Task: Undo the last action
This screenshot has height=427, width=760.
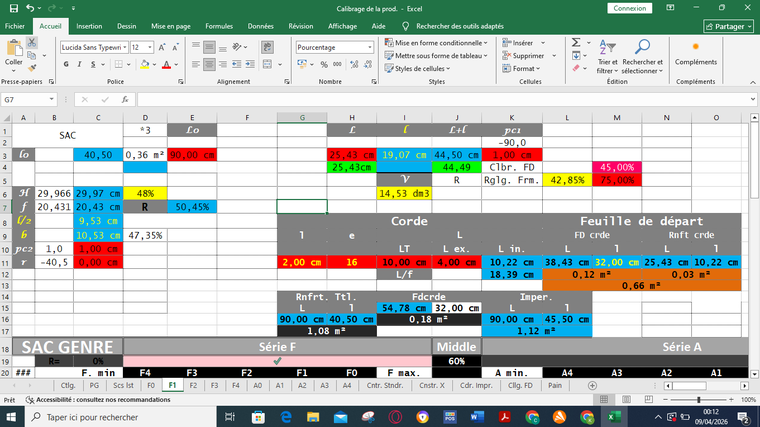Action: (x=30, y=8)
